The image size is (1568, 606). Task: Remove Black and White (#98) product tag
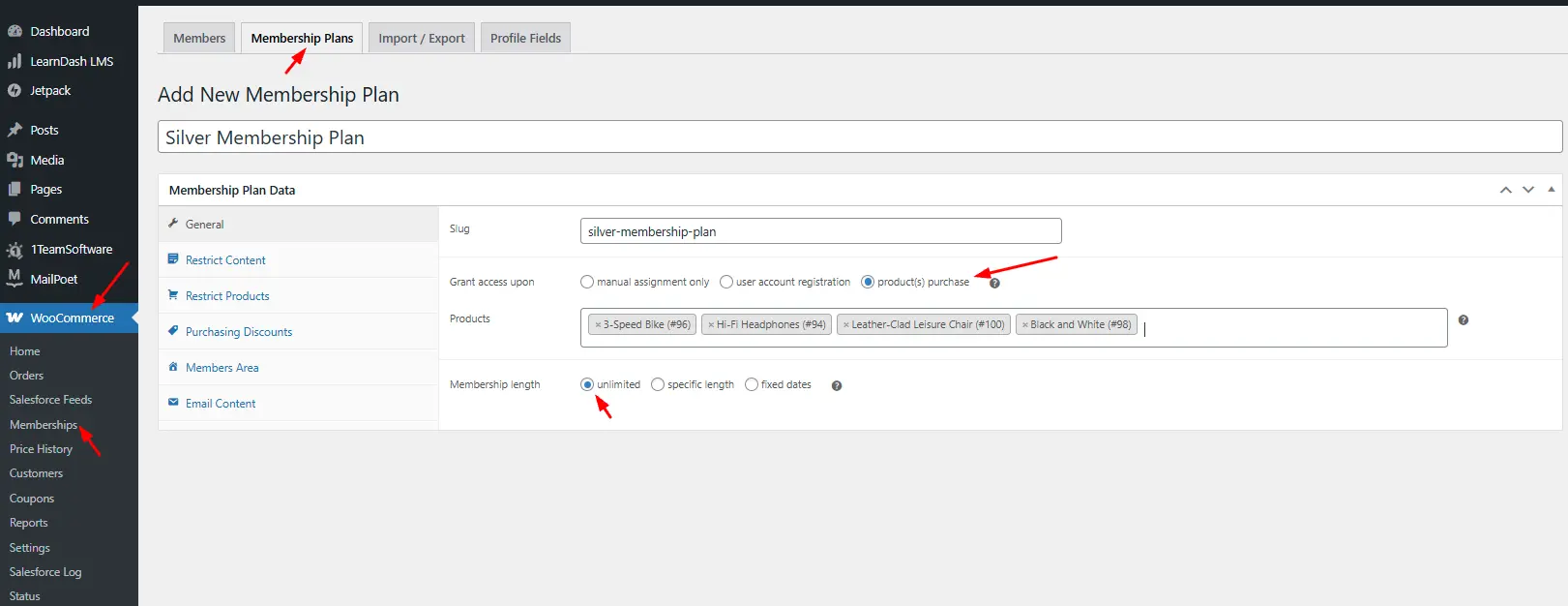tap(1025, 325)
